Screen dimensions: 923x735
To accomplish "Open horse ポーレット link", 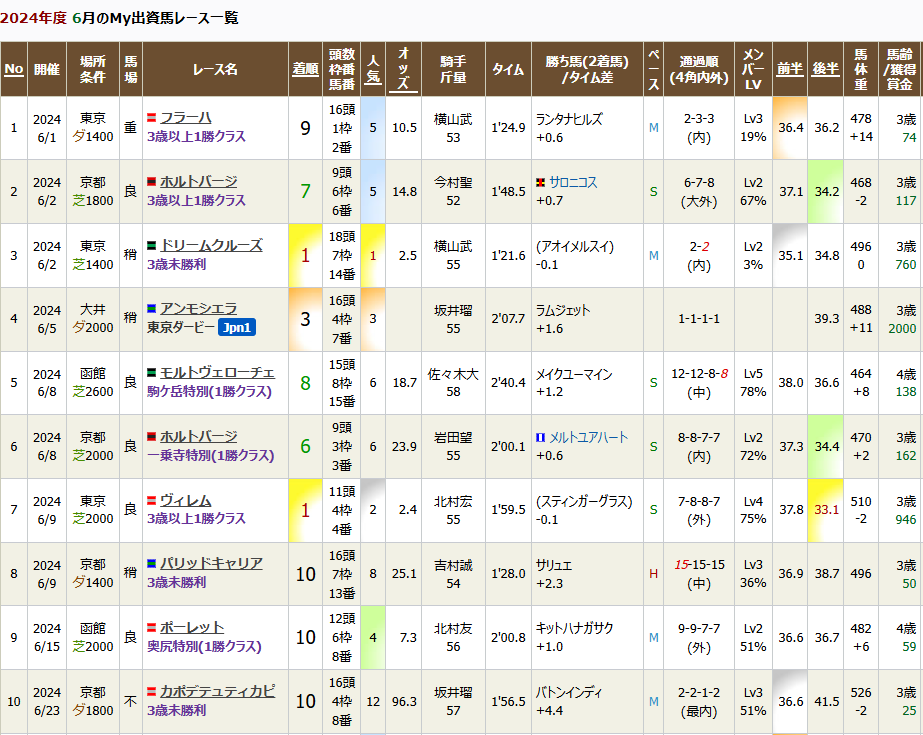I will [x=192, y=627].
